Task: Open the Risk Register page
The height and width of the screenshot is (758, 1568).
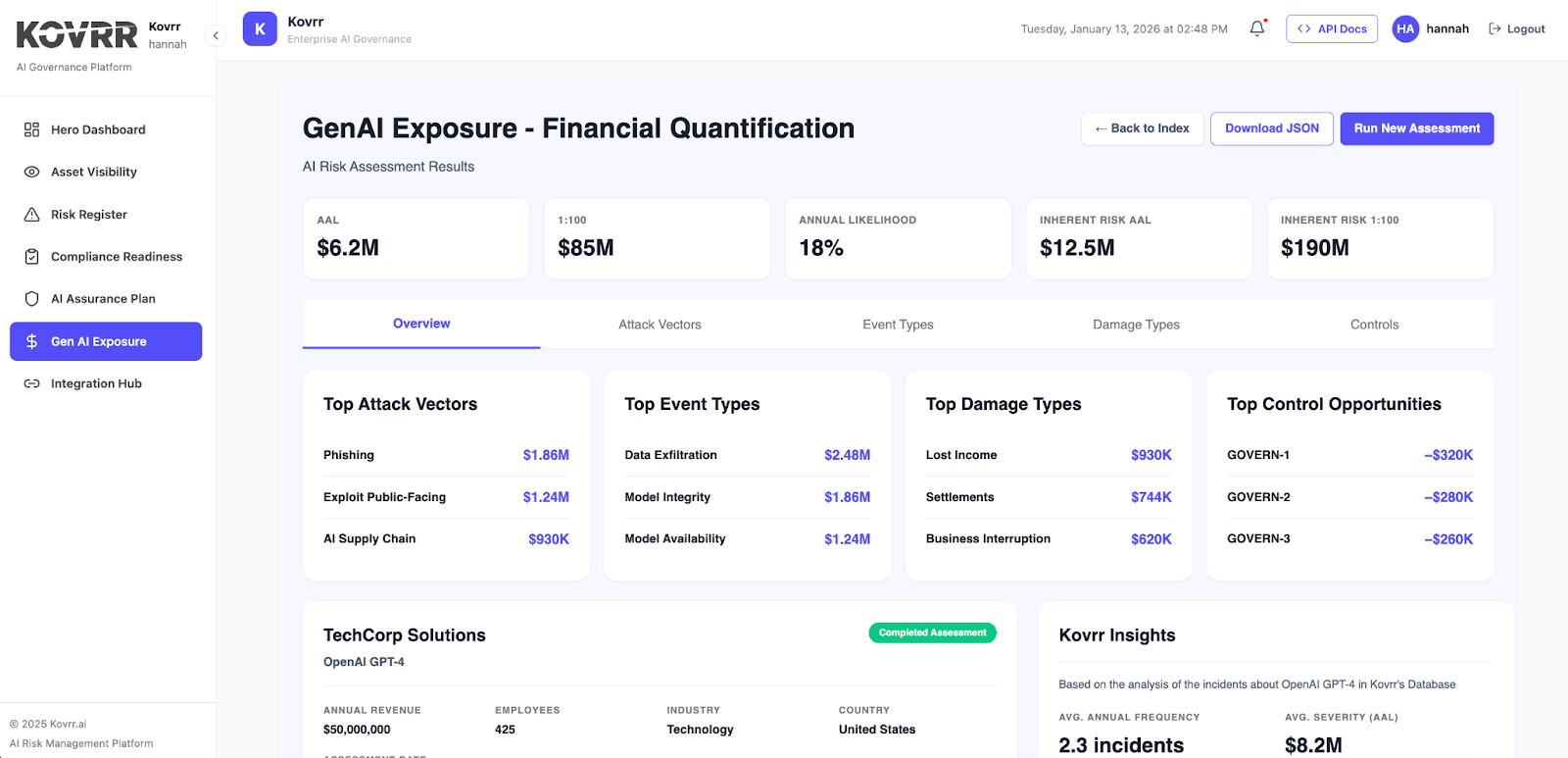Action: click(106, 214)
